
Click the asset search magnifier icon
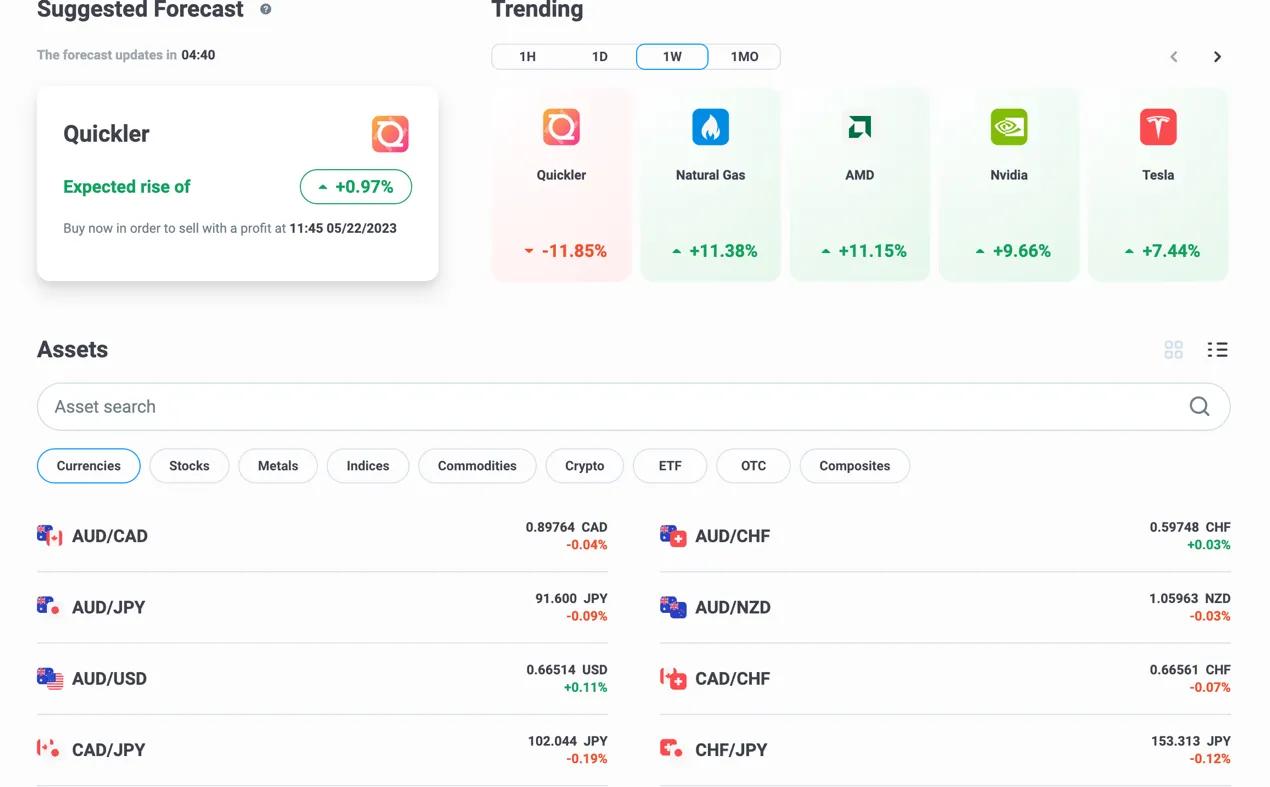(x=1199, y=406)
